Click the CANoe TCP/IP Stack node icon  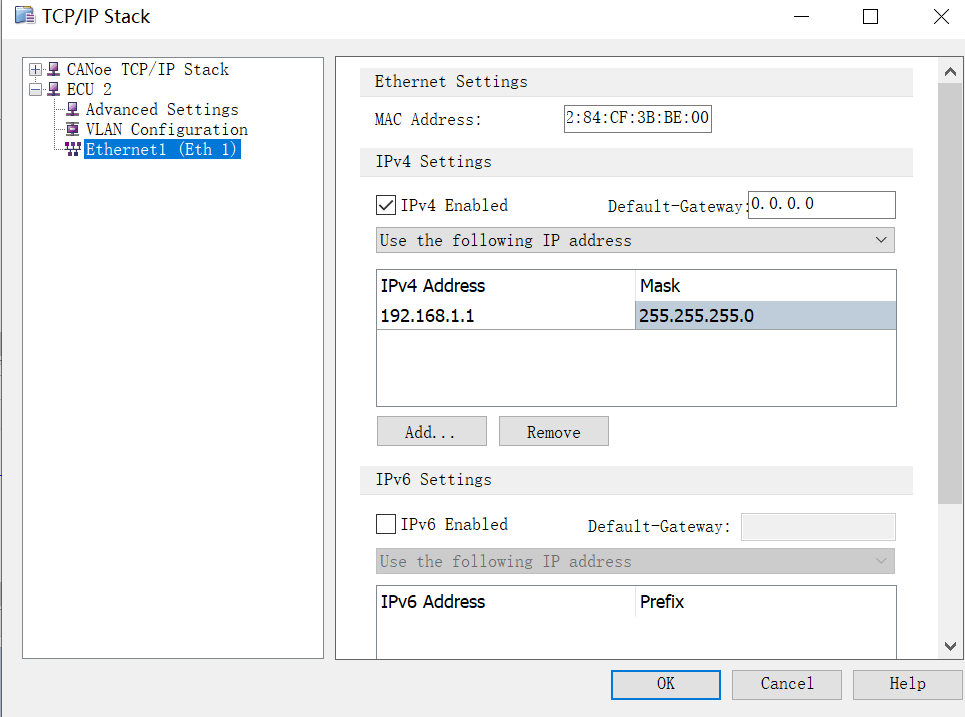click(x=53, y=69)
